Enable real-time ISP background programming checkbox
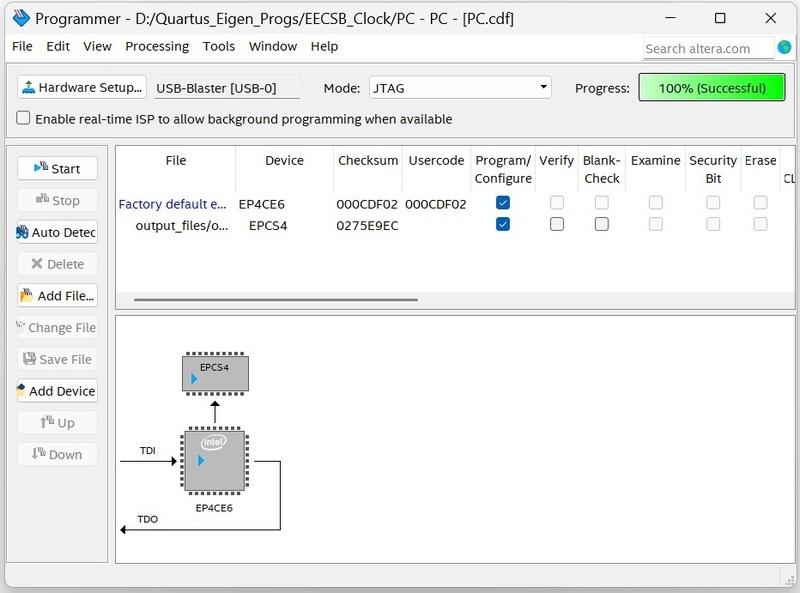Viewport: 800px width, 593px height. click(23, 118)
